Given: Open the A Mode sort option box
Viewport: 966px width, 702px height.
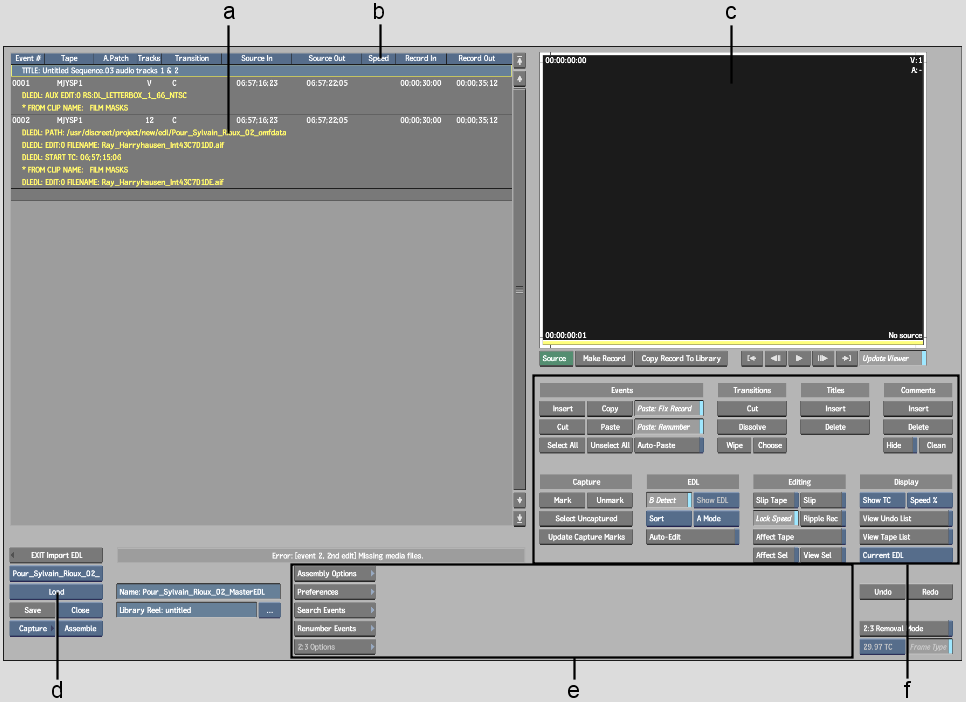Looking at the screenshot, I should click(716, 519).
